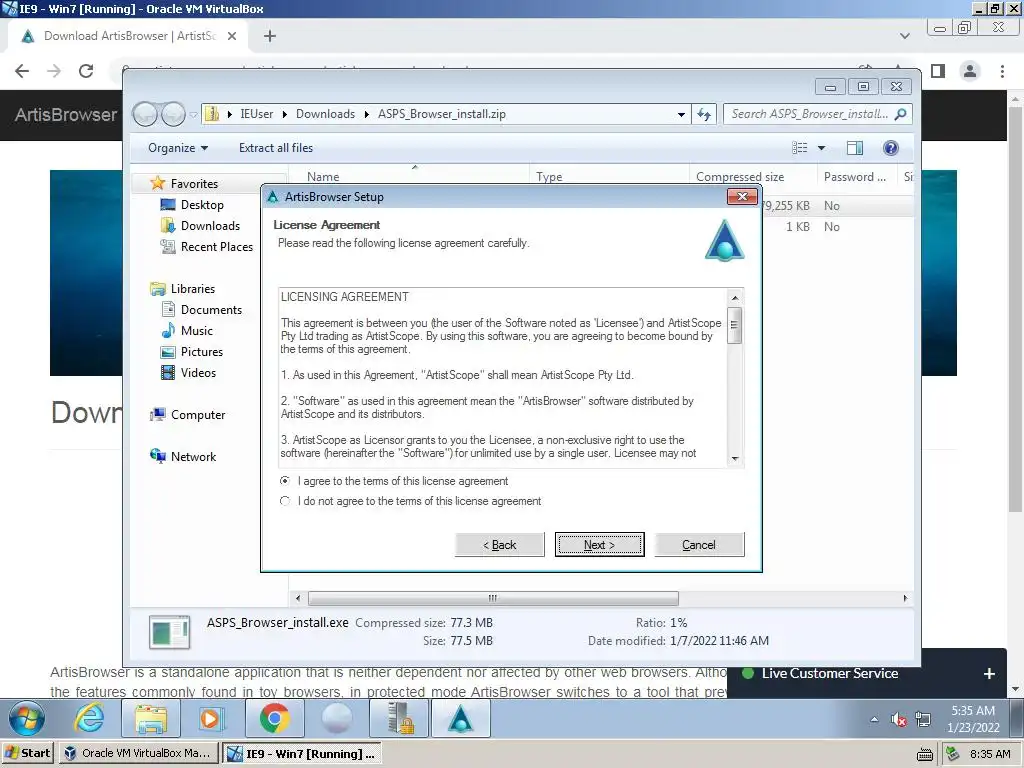This screenshot has height=768, width=1024.
Task: Click the license text scrollbar down arrow
Action: point(735,458)
